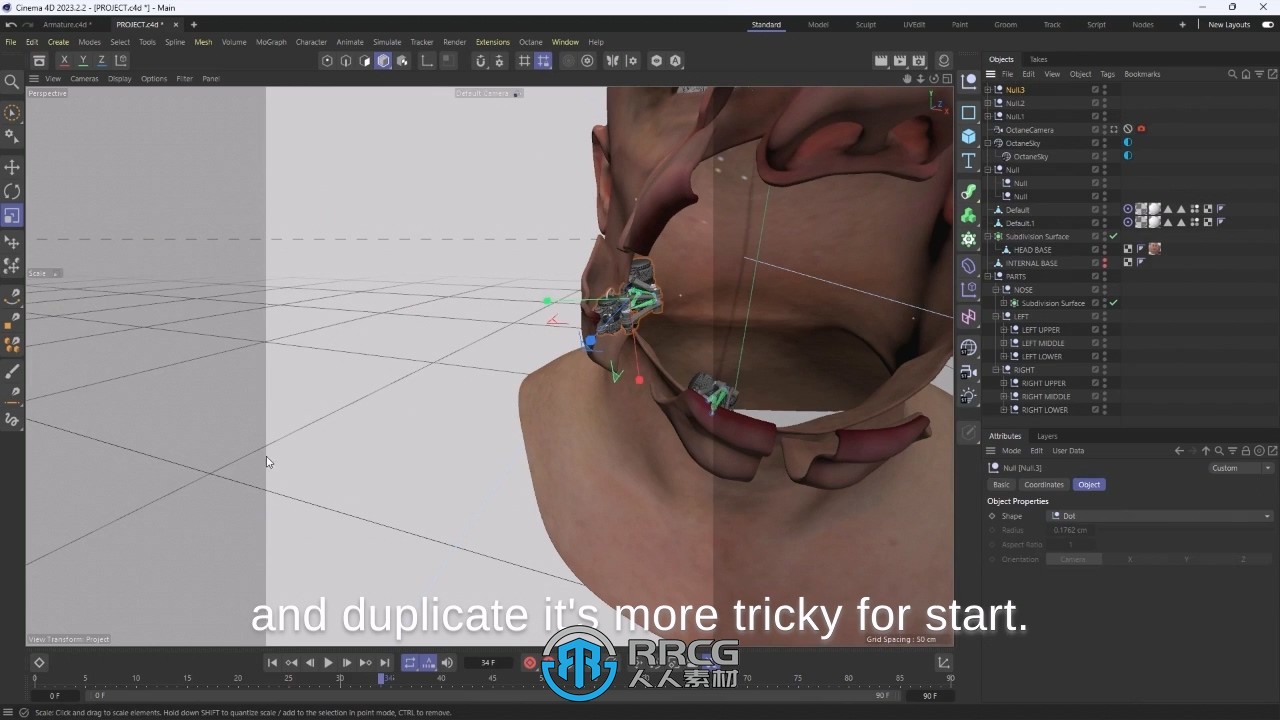The width and height of the screenshot is (1280, 720).
Task: Add a Null object from palette
Action: pyautogui.click(x=969, y=81)
